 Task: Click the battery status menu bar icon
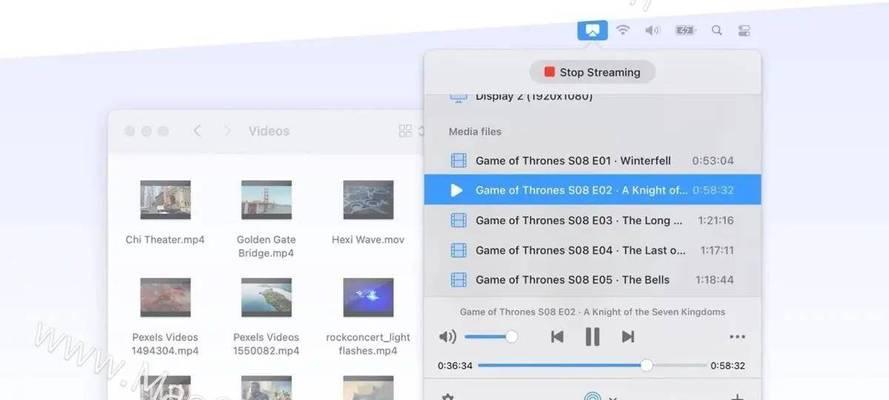pos(685,31)
